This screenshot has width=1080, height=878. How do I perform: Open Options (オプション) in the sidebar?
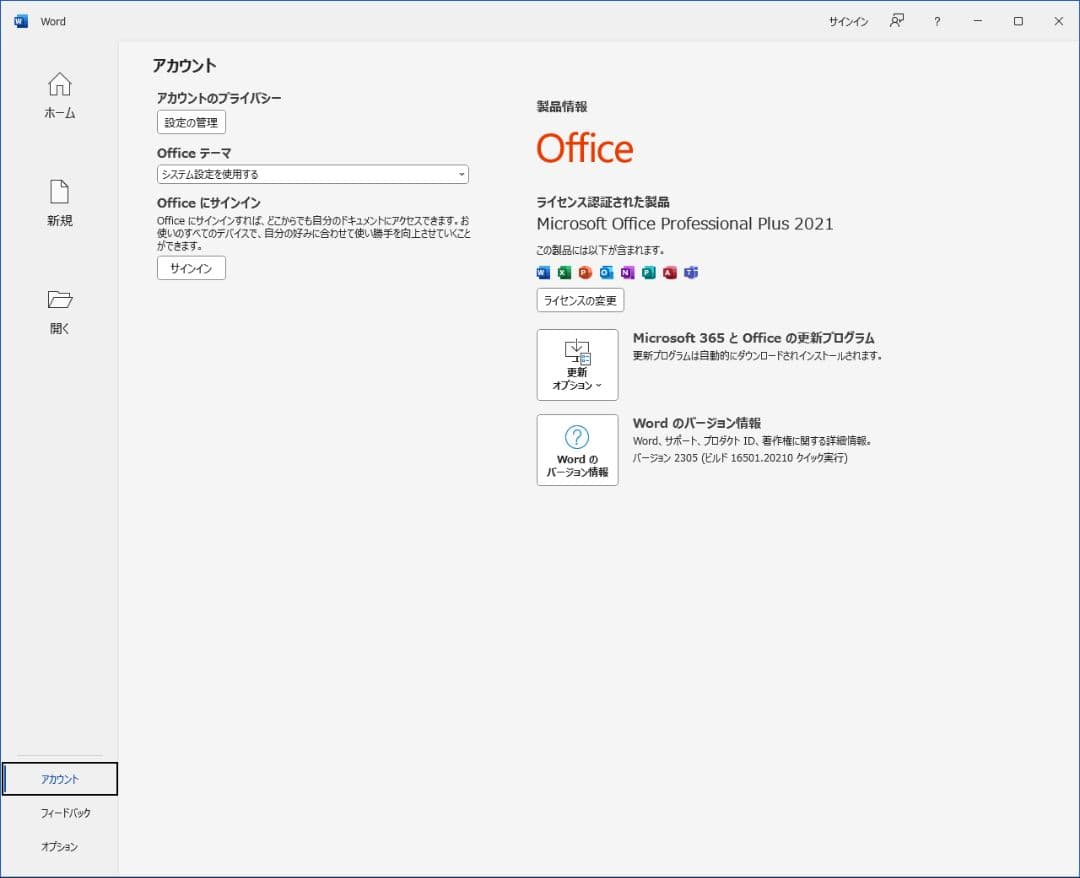coord(60,847)
